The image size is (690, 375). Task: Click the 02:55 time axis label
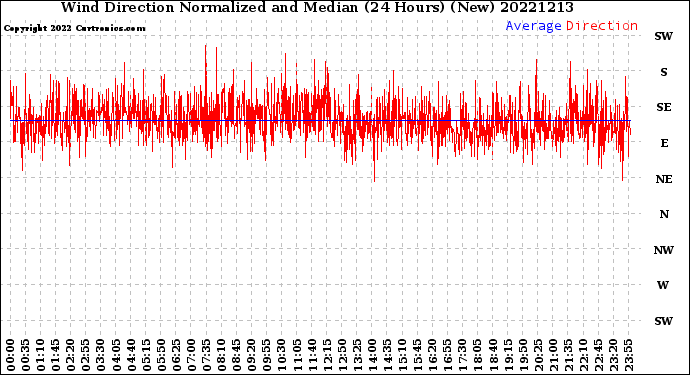86,355
